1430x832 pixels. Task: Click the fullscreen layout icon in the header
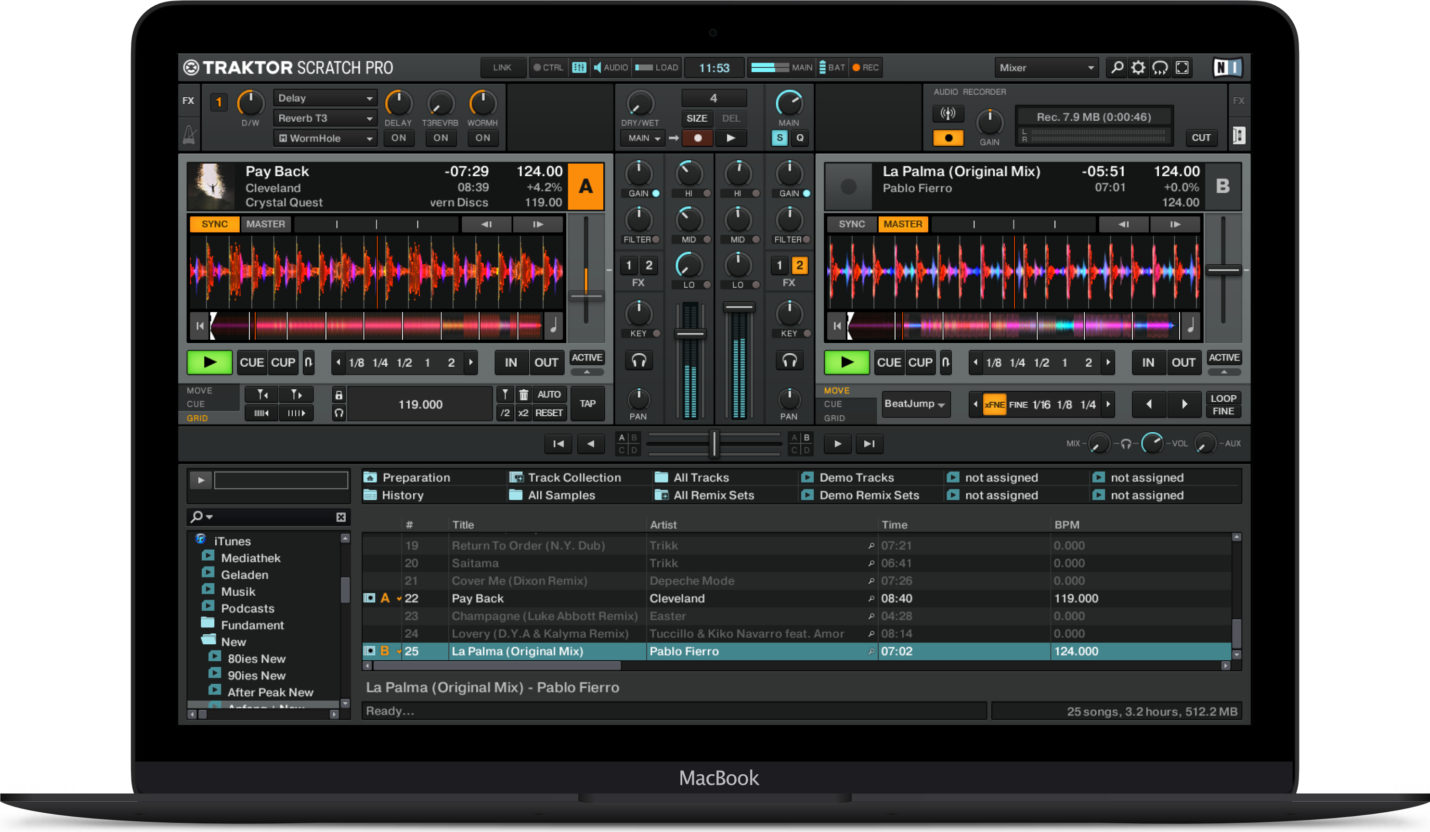(x=1181, y=67)
